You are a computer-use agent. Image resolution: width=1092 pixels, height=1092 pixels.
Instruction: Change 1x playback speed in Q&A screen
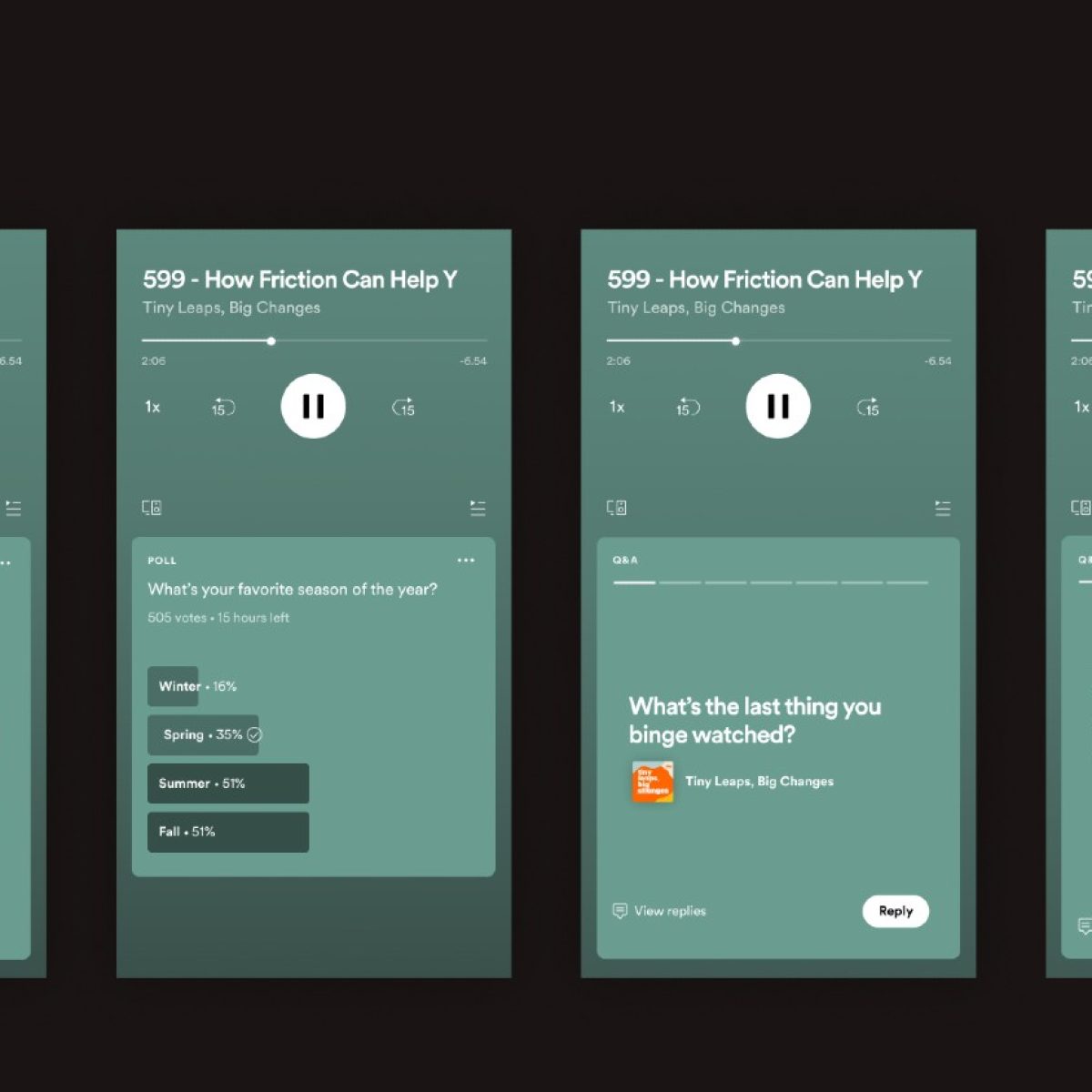[617, 407]
